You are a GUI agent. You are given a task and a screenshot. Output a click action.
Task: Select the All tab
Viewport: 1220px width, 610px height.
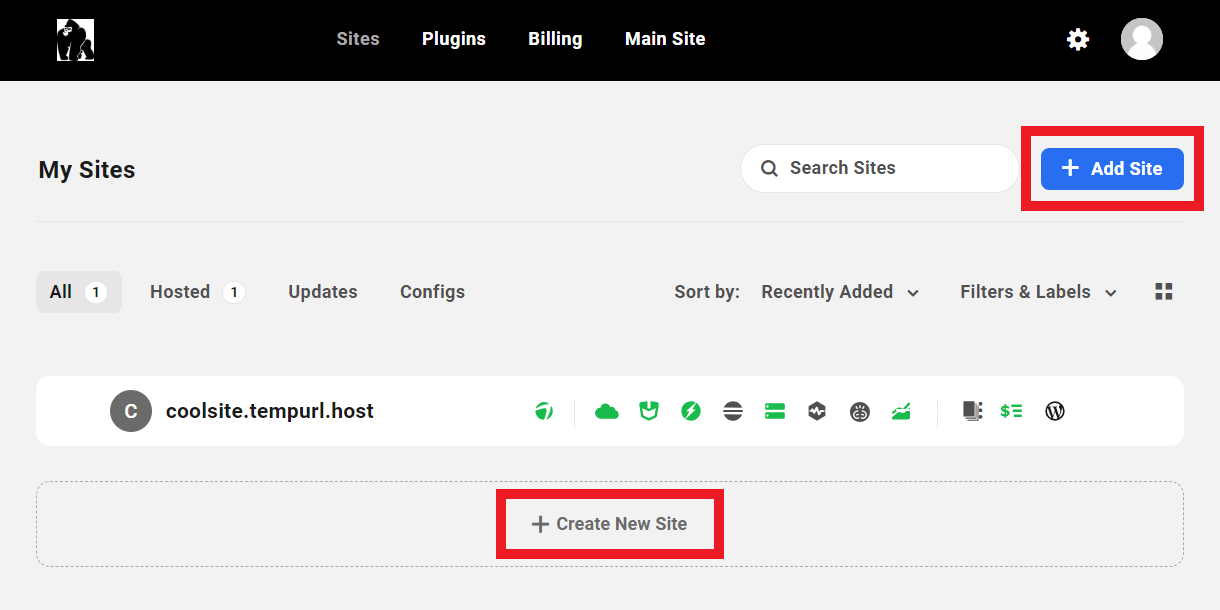[x=79, y=292]
